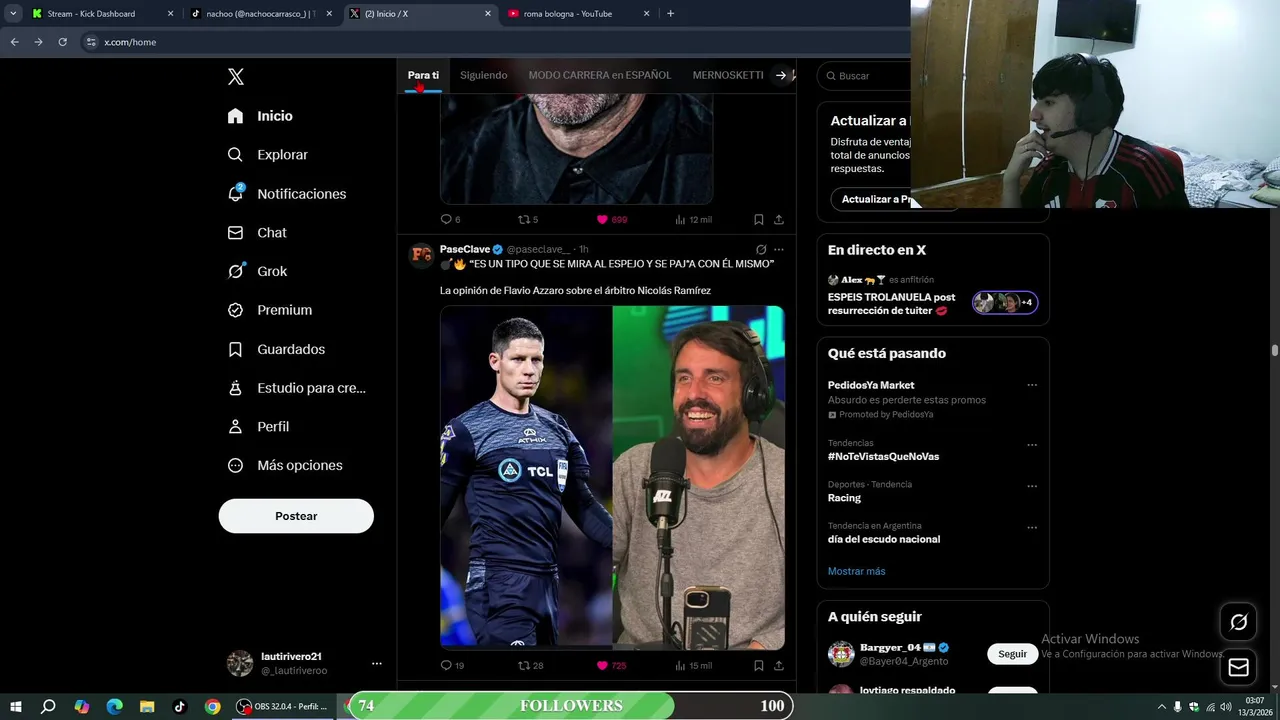Open the PaseClave referee and host image
1280x720 pixels.
point(612,477)
